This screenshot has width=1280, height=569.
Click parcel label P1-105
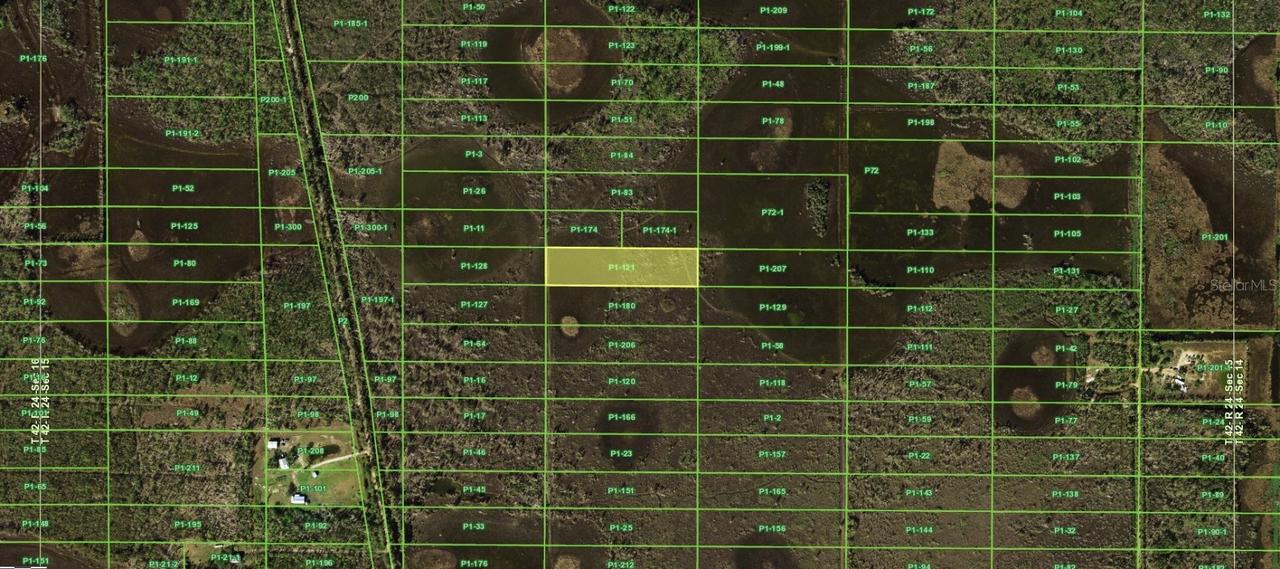[1067, 234]
